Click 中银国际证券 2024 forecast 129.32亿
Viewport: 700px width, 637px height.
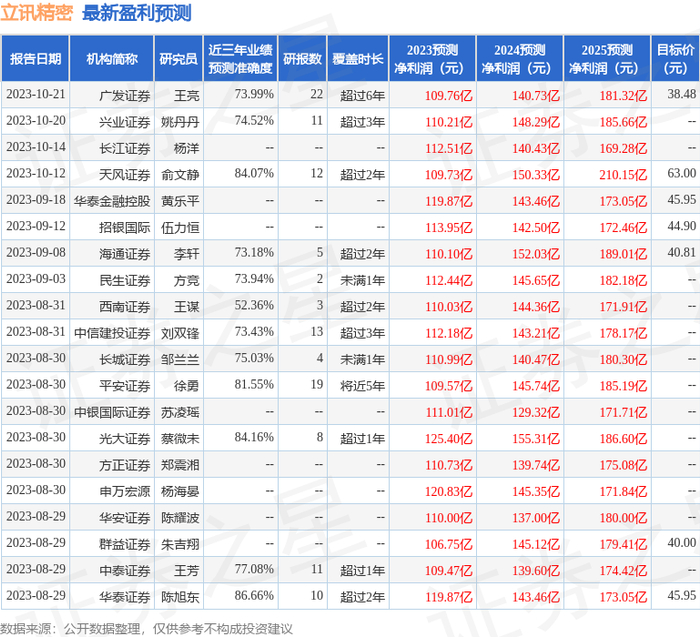(536, 412)
